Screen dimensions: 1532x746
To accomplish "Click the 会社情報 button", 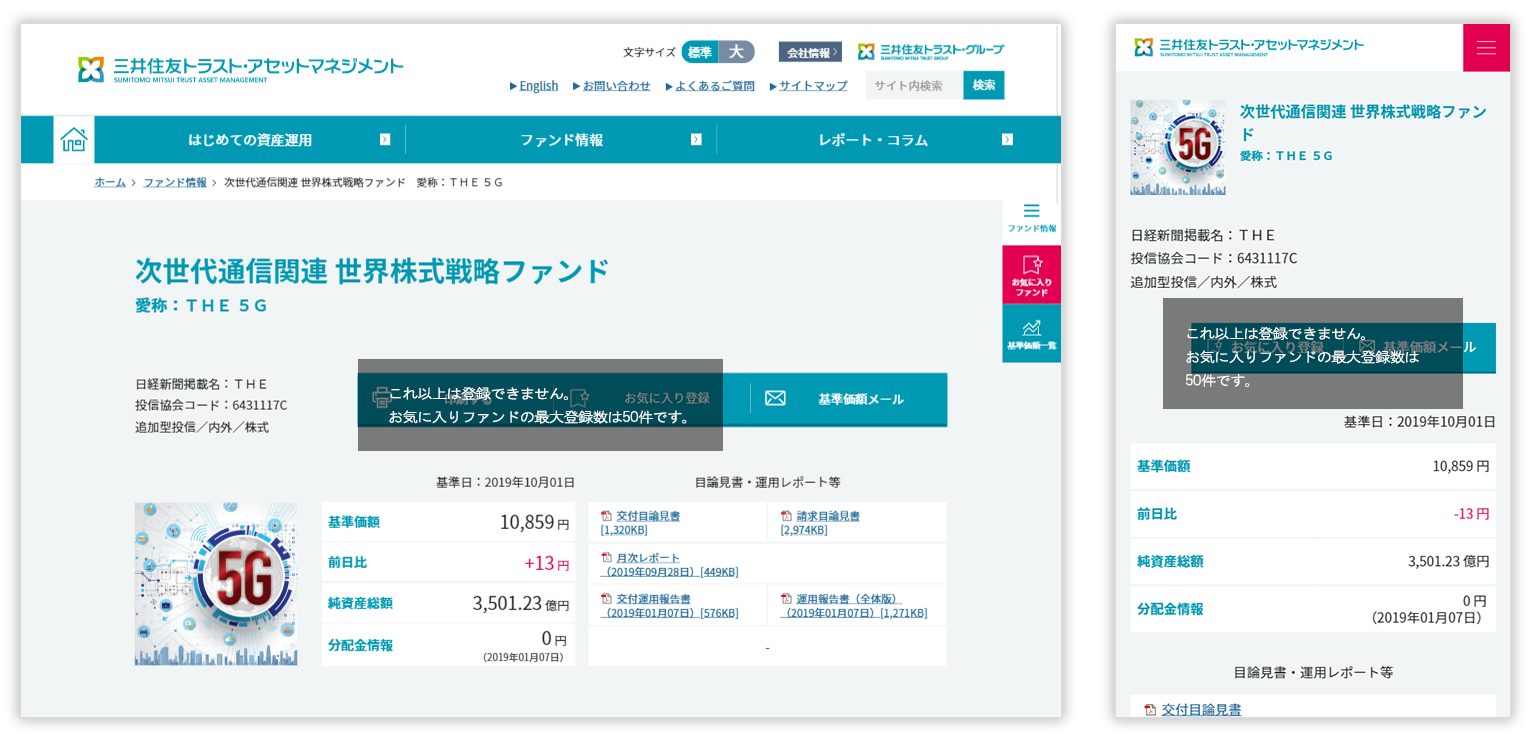I will tap(810, 52).
